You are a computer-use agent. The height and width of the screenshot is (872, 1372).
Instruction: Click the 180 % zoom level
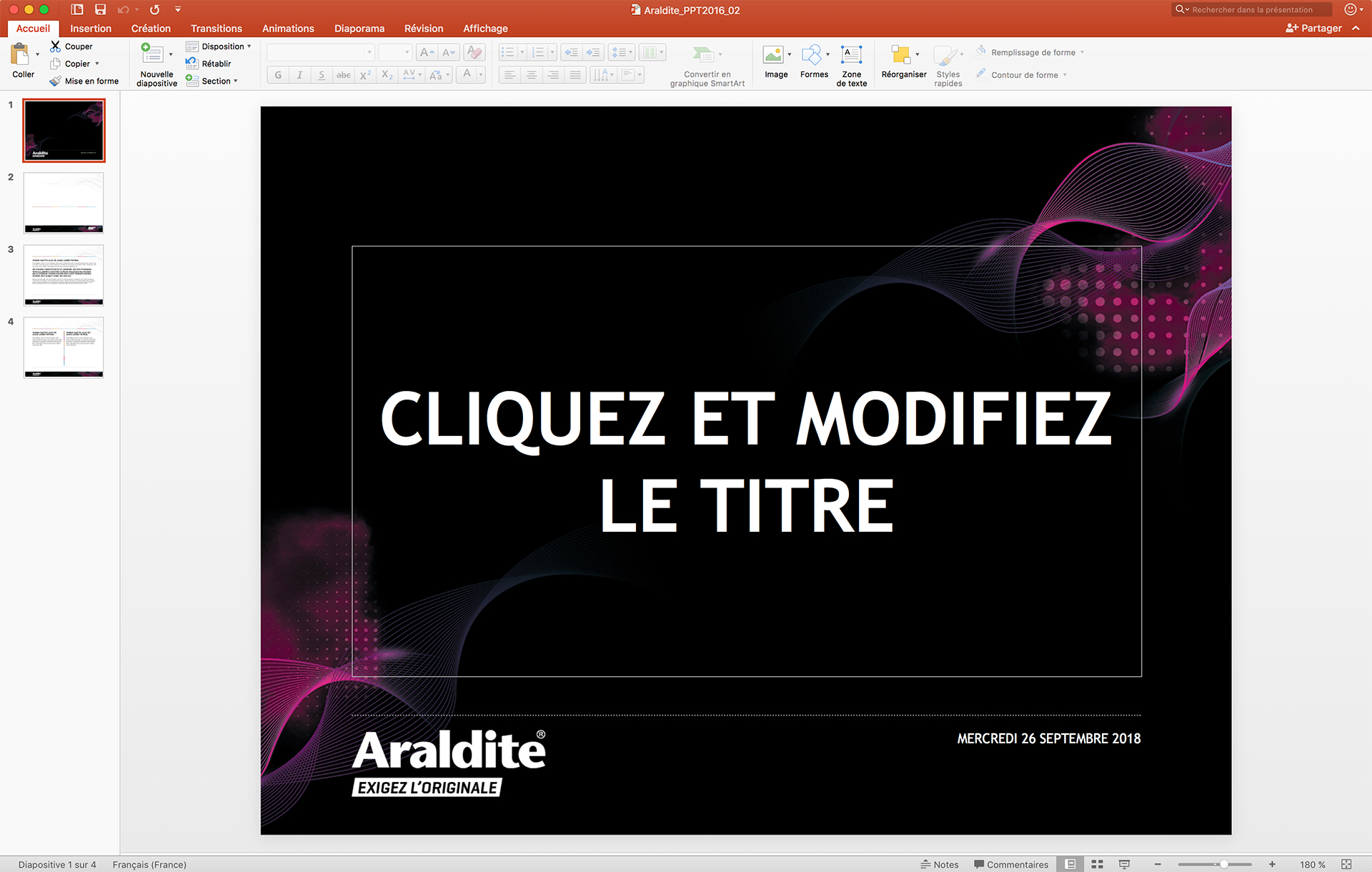pos(1313,864)
